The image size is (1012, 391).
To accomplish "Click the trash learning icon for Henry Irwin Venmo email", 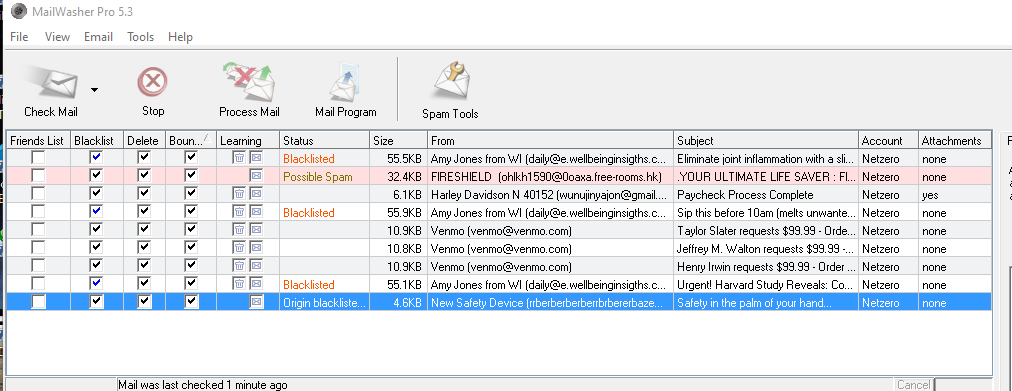I will tap(239, 266).
